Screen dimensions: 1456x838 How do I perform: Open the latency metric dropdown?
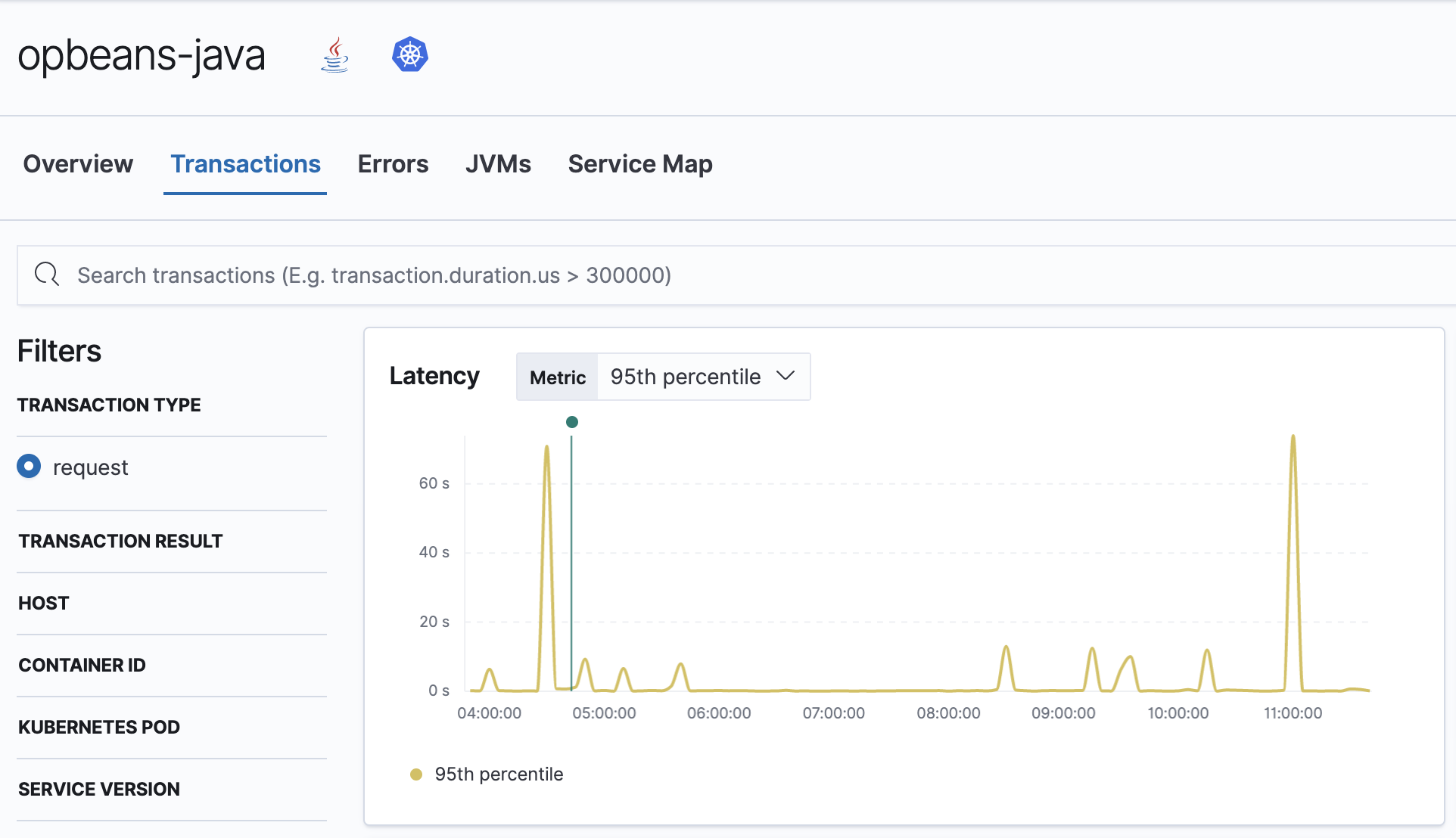click(x=702, y=377)
